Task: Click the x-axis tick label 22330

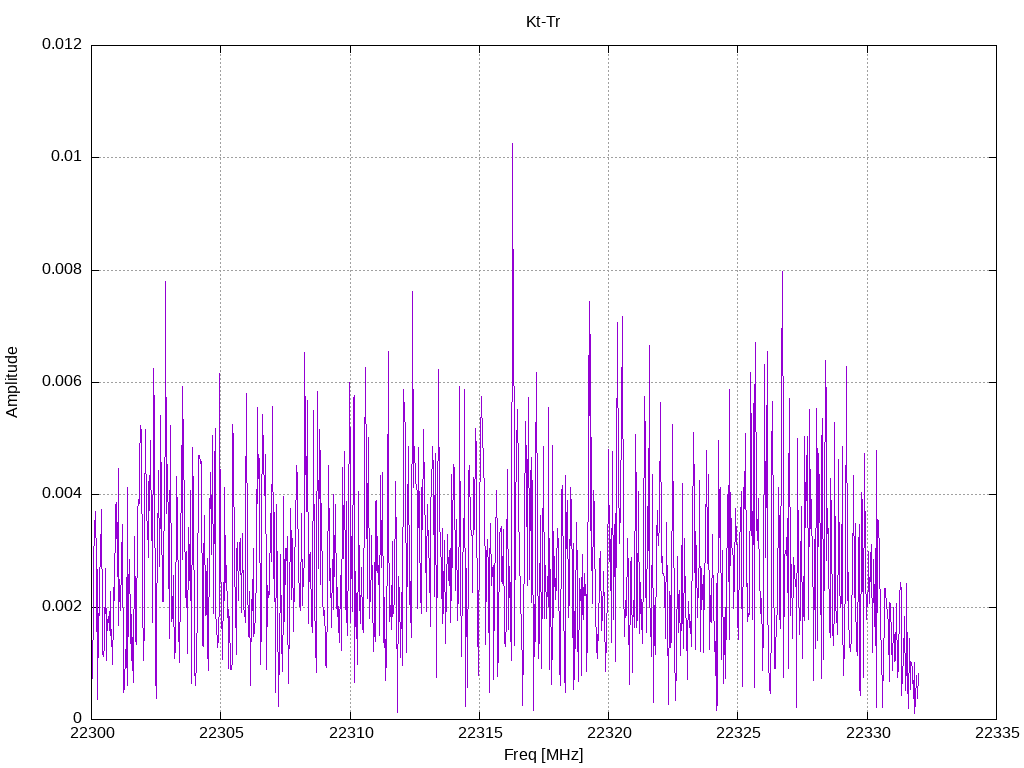Action: click(867, 733)
